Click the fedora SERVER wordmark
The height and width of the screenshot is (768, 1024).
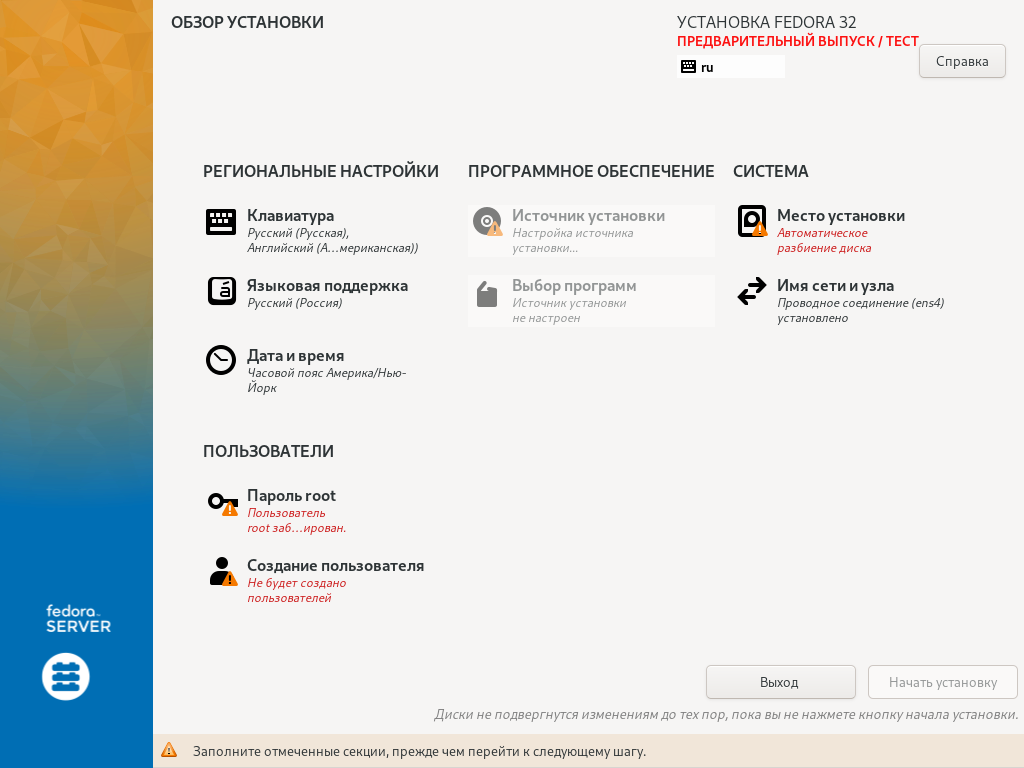[78, 618]
